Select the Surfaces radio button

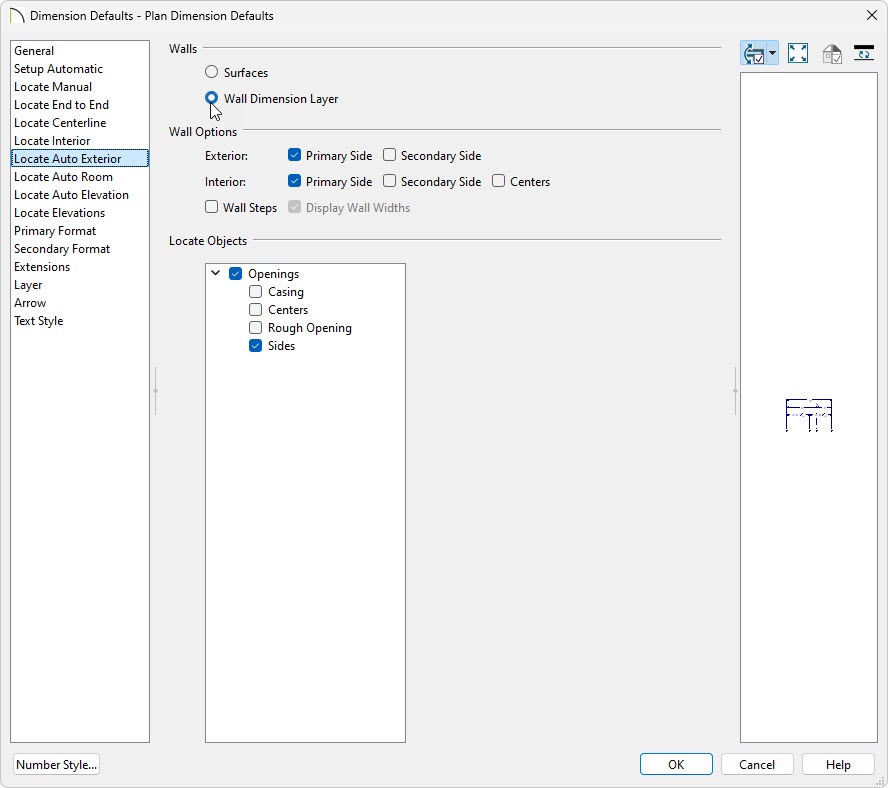tap(211, 72)
